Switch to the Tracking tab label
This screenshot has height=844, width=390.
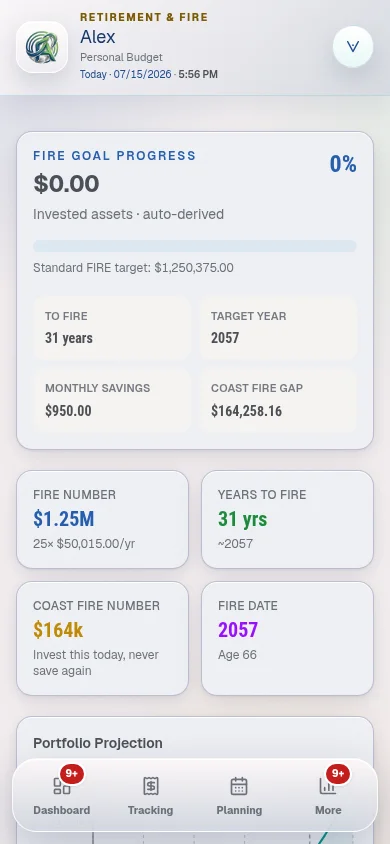[151, 810]
